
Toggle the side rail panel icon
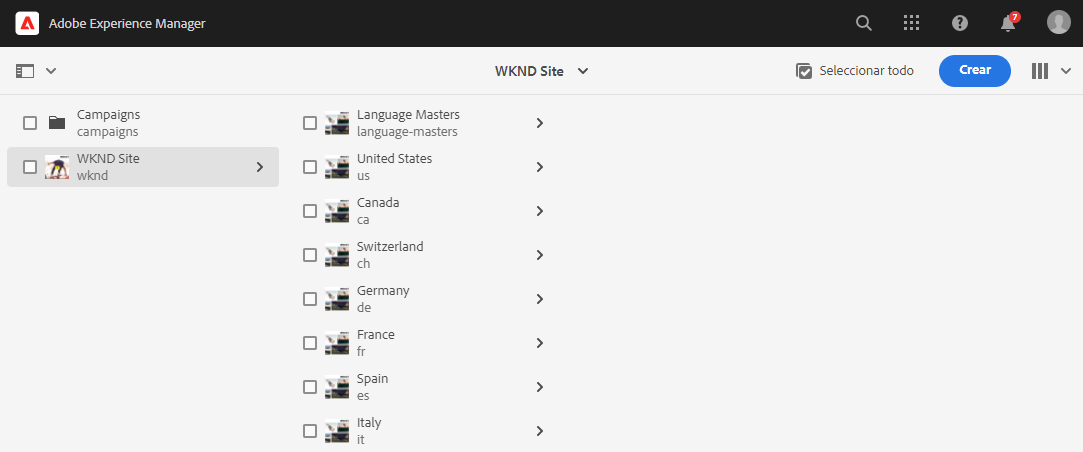[25, 70]
